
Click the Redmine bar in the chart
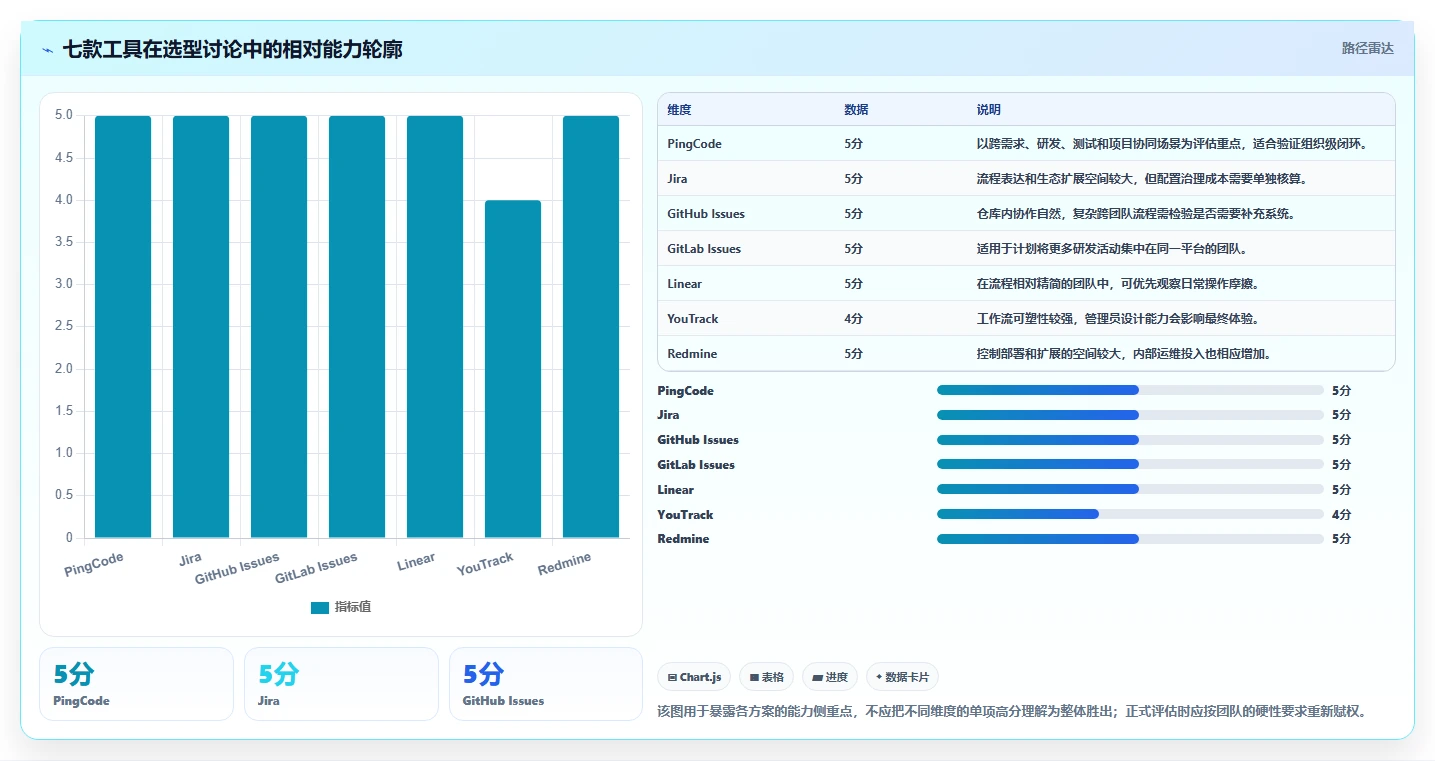591,327
